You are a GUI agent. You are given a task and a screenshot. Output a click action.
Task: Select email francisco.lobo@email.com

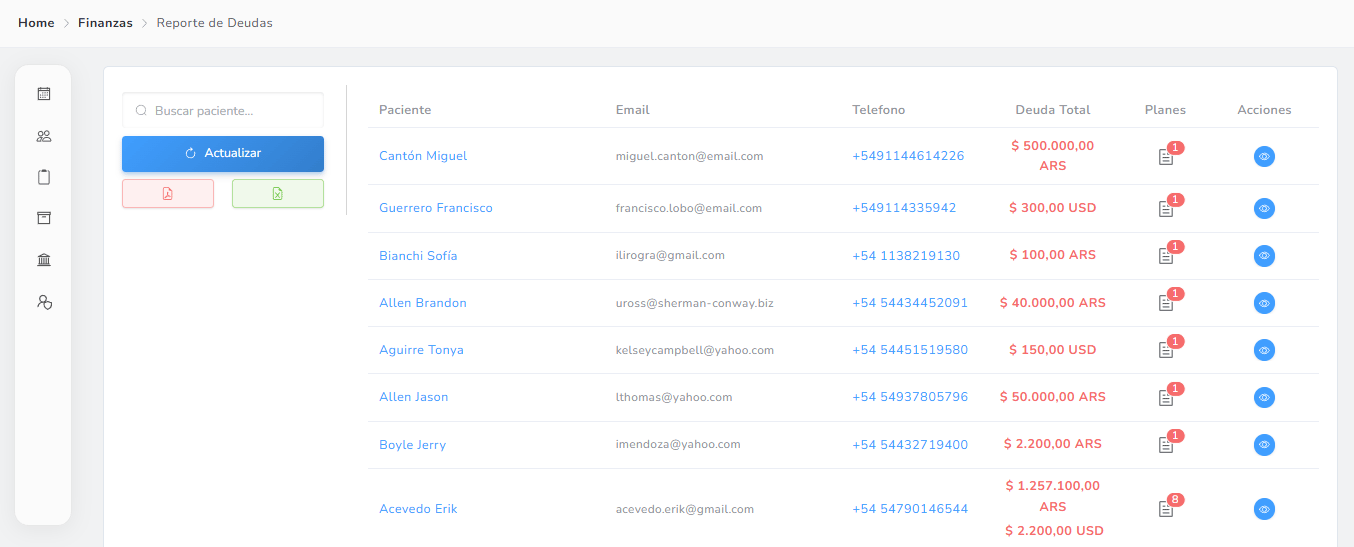pos(689,208)
